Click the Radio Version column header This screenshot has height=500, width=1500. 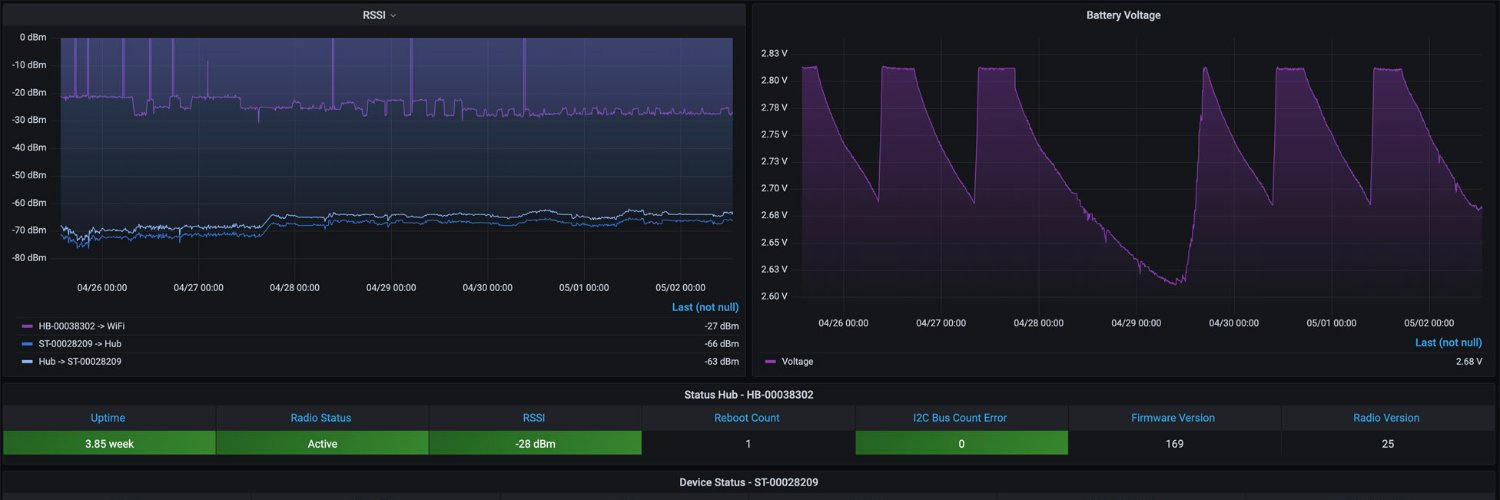pos(1387,418)
